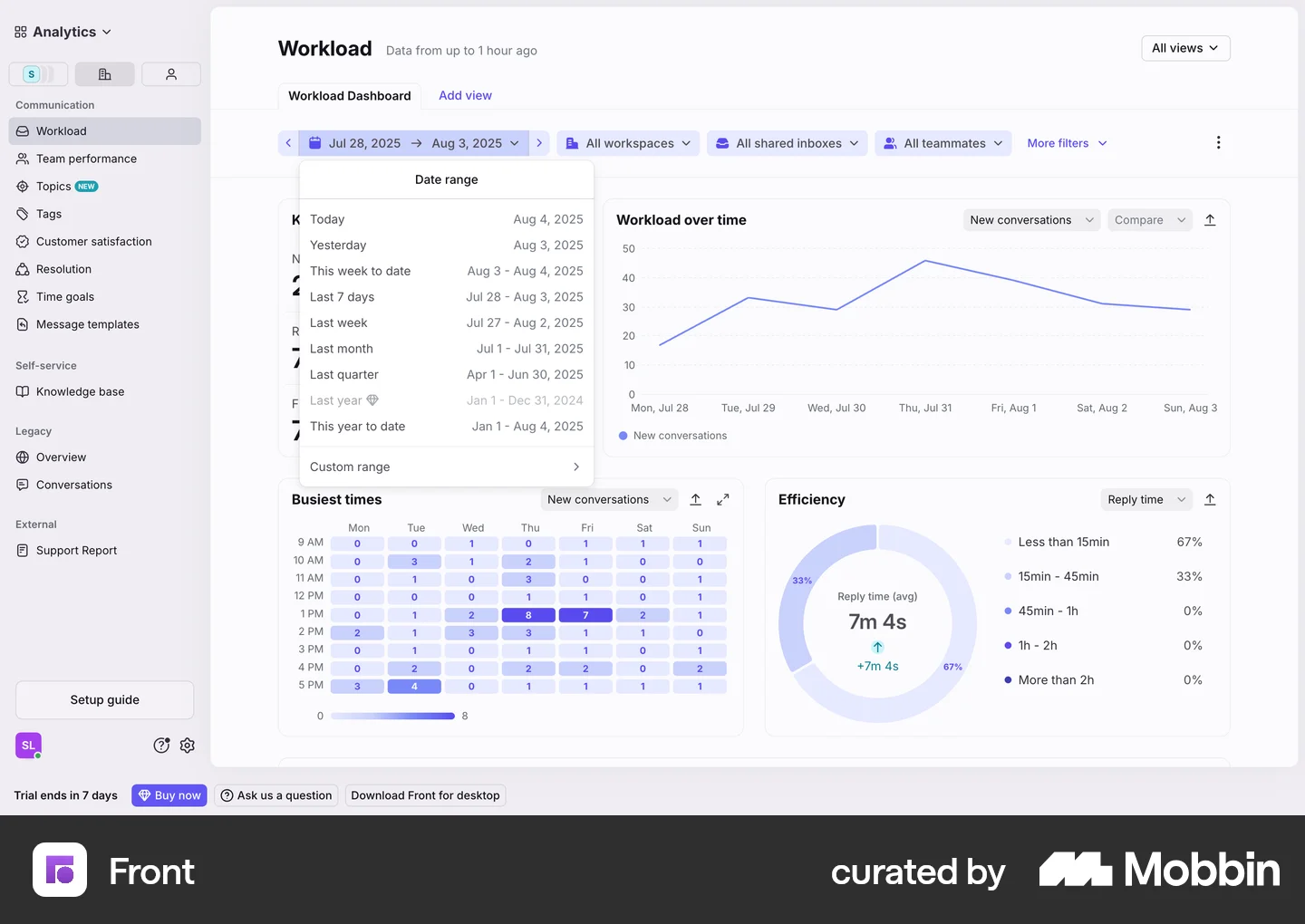
Task: Toggle the New conversations chart legend
Action: [x=672, y=436]
